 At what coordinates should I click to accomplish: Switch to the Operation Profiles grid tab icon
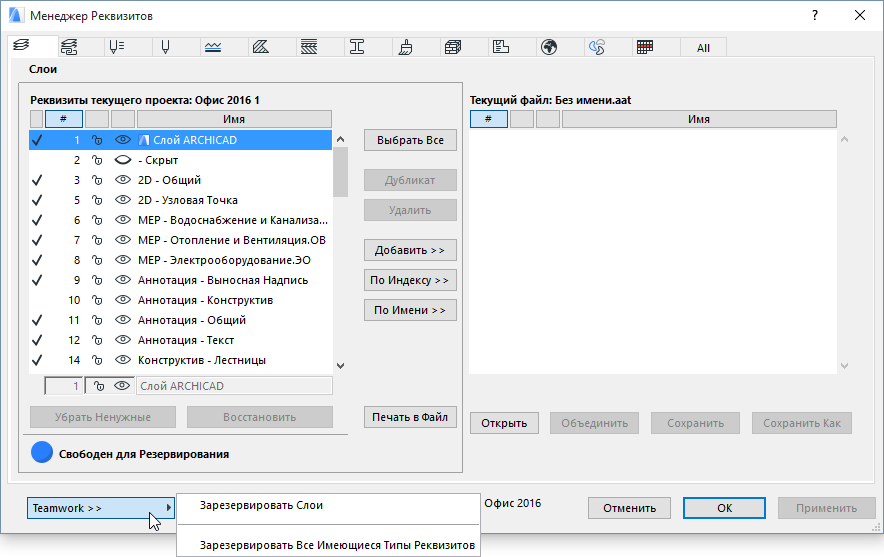coord(645,47)
